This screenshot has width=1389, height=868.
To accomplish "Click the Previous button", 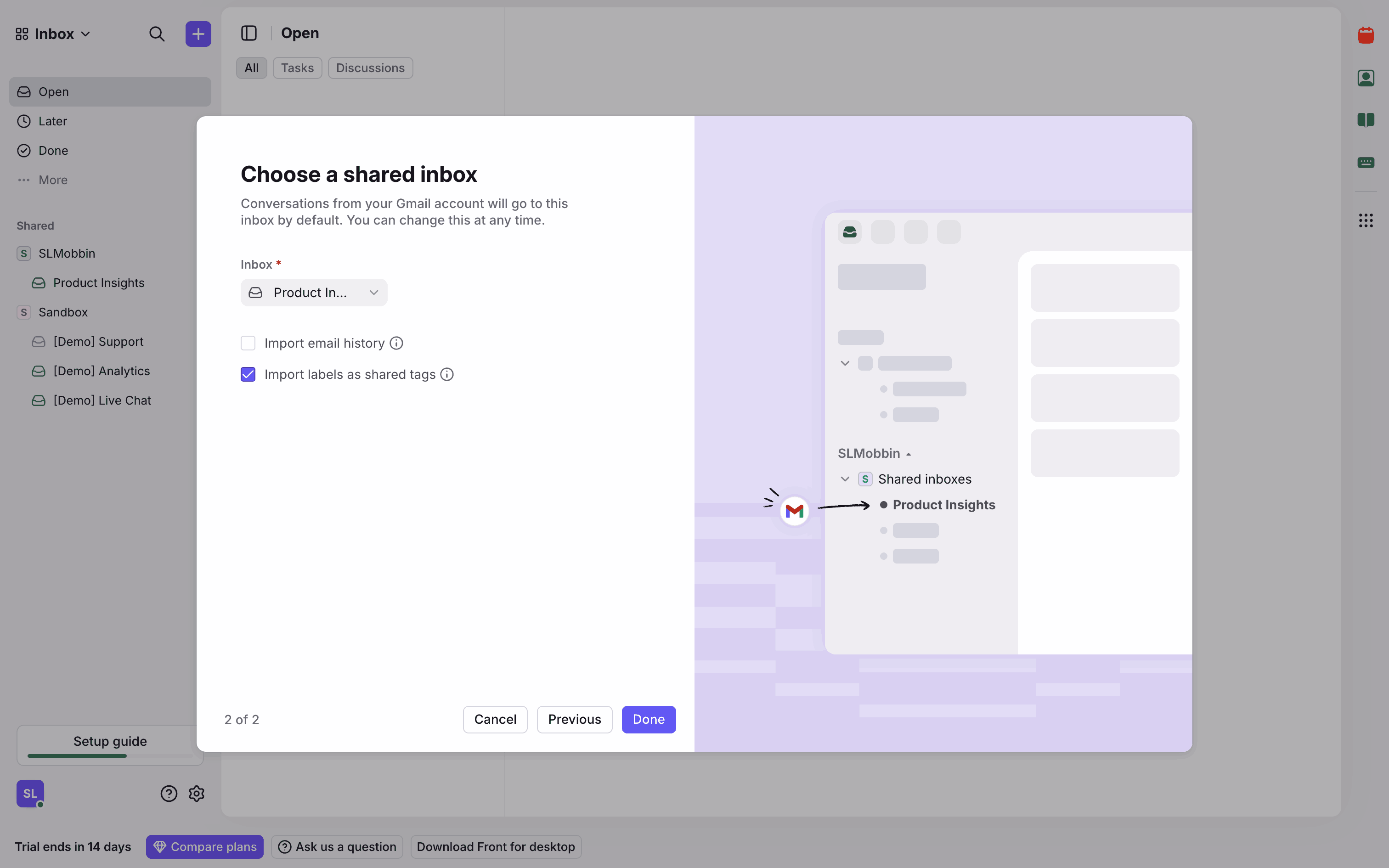I will click(574, 719).
